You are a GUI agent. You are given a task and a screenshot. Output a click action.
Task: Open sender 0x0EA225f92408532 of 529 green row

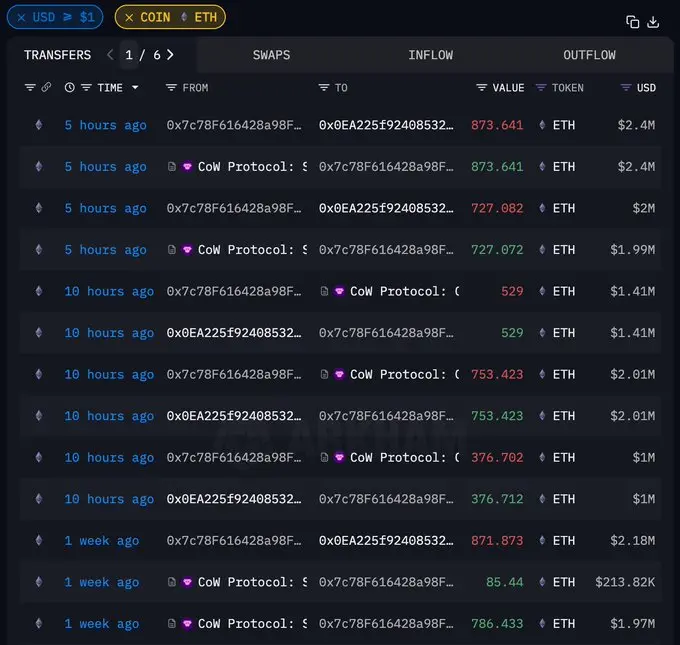[x=234, y=333]
